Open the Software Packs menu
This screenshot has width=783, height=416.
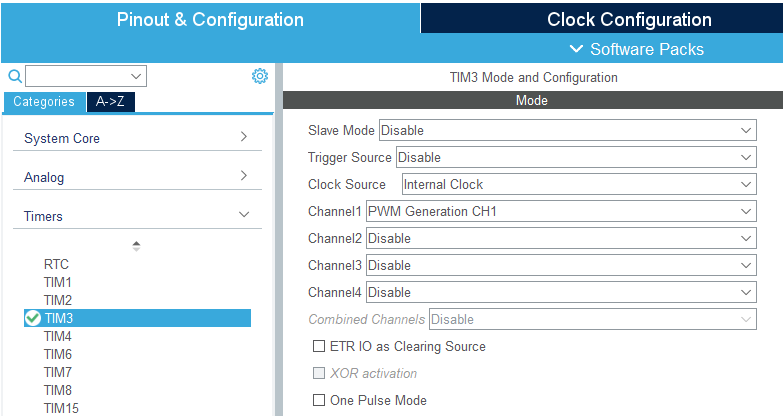point(636,49)
